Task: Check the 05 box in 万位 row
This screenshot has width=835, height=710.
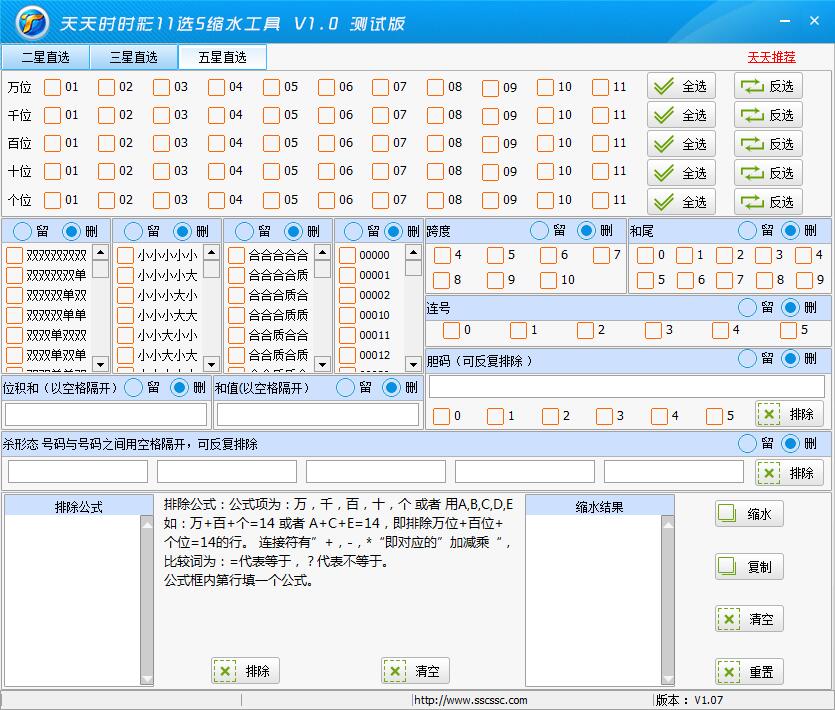Action: click(272, 87)
